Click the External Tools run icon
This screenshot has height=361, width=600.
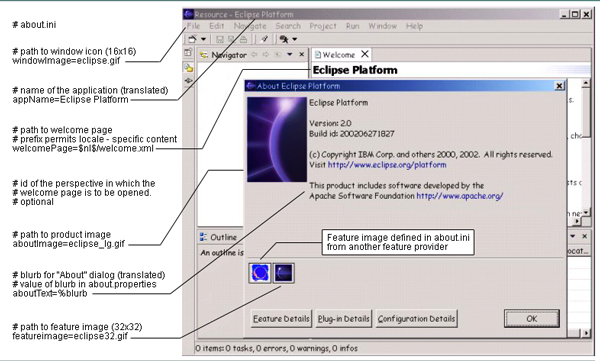pyautogui.click(x=284, y=39)
